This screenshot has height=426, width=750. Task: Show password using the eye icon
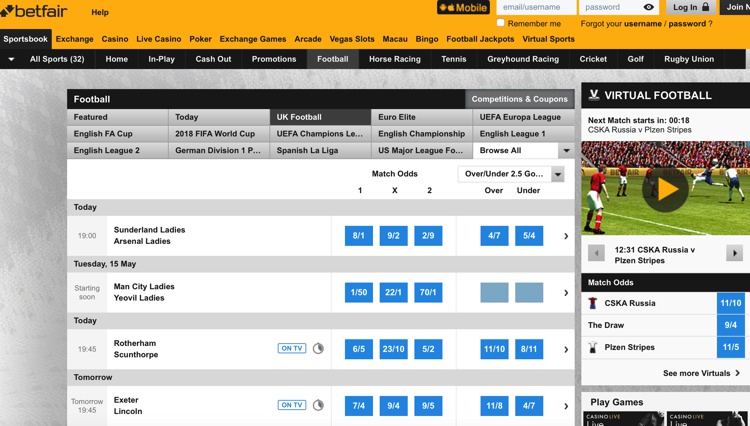[x=648, y=8]
